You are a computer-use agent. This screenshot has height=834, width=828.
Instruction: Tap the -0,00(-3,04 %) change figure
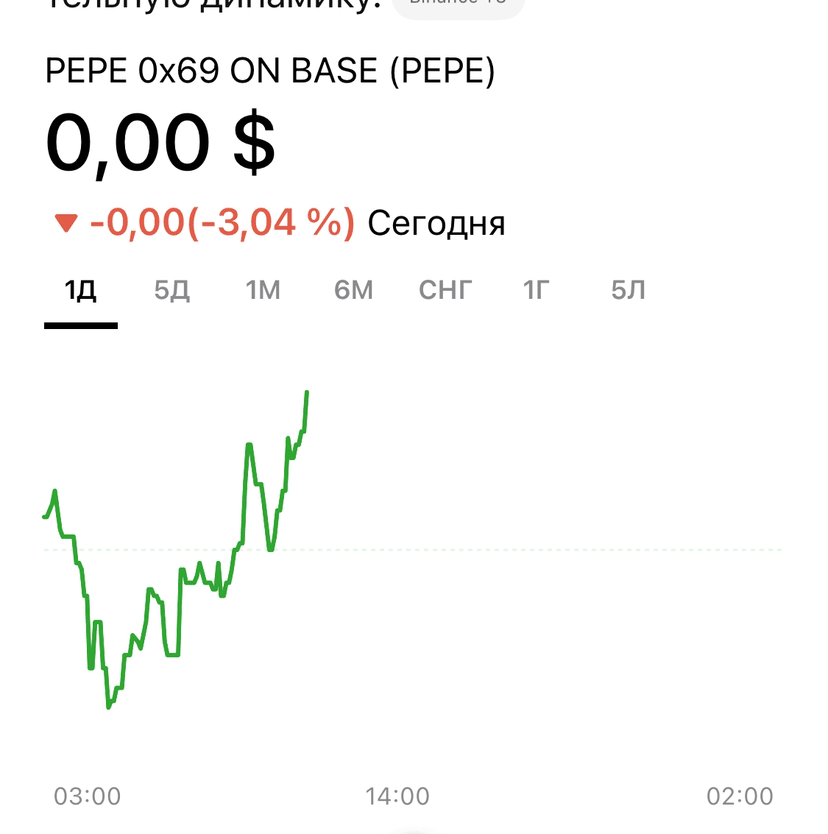click(x=222, y=222)
